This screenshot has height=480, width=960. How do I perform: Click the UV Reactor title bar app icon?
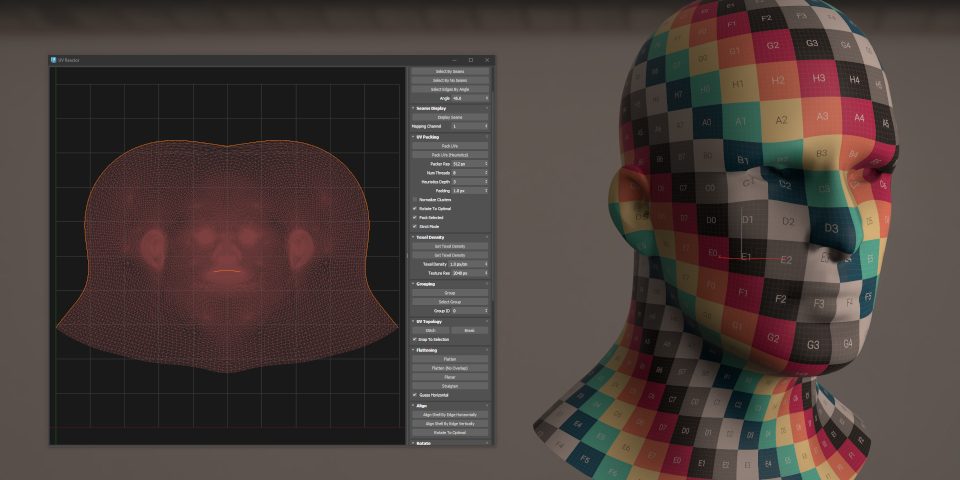[53, 60]
